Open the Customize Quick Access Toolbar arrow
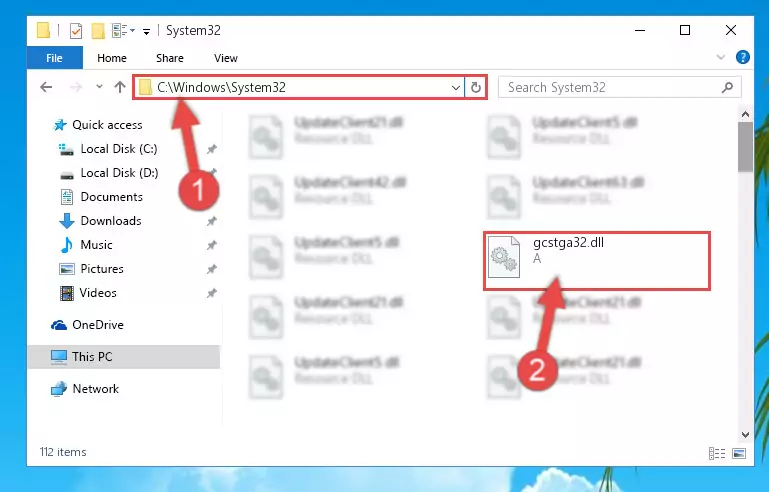The height and width of the screenshot is (492, 769). point(146,32)
